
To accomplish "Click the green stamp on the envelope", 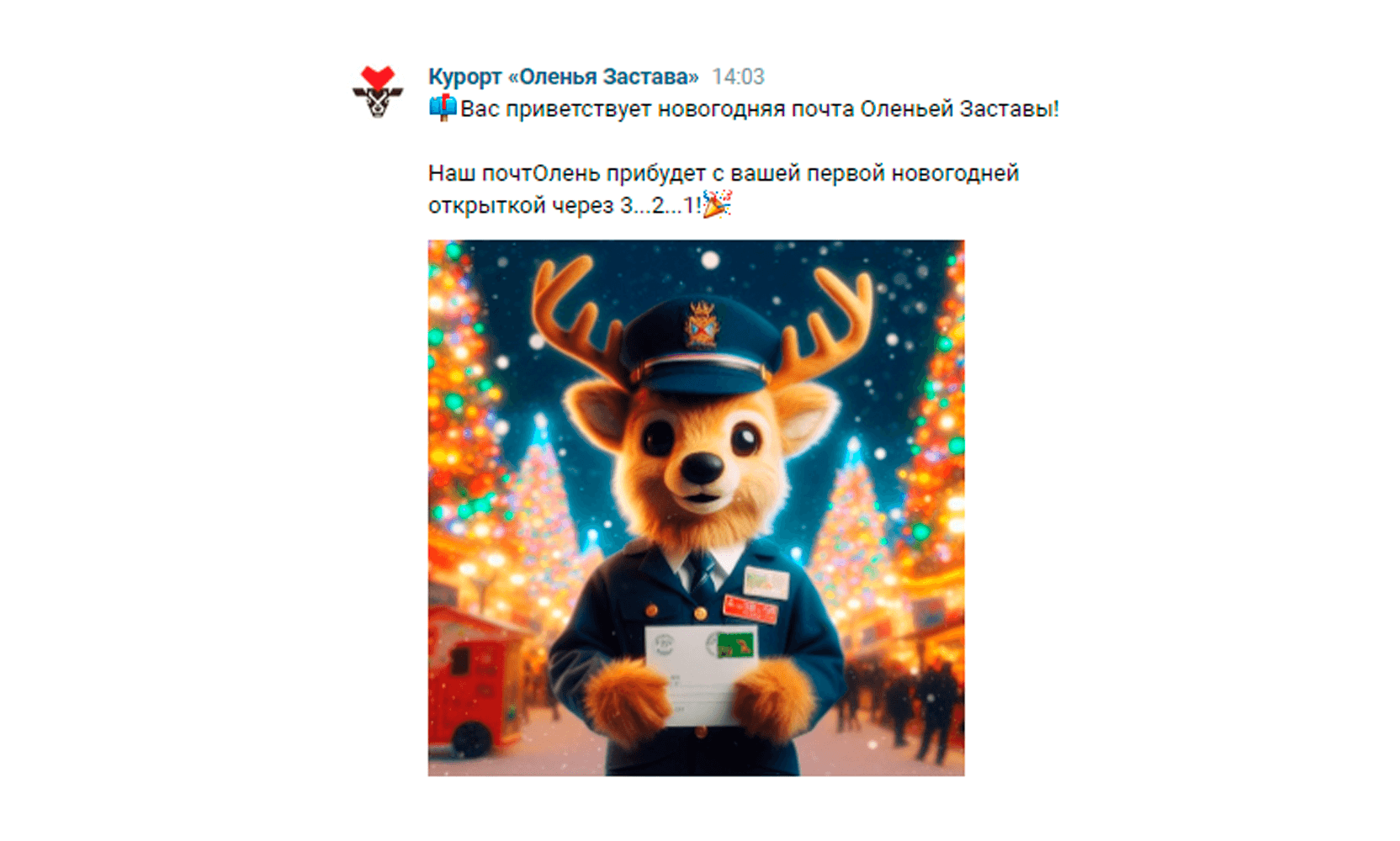I will point(736,645).
